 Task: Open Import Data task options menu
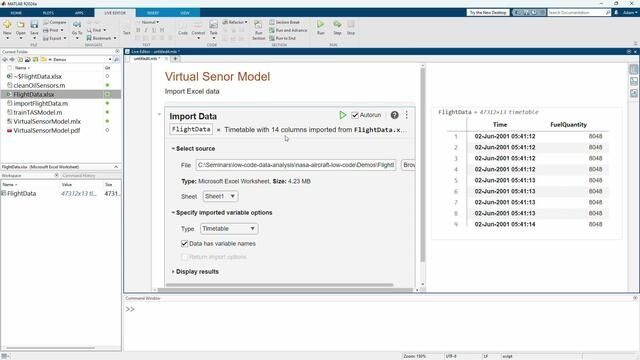tap(407, 115)
